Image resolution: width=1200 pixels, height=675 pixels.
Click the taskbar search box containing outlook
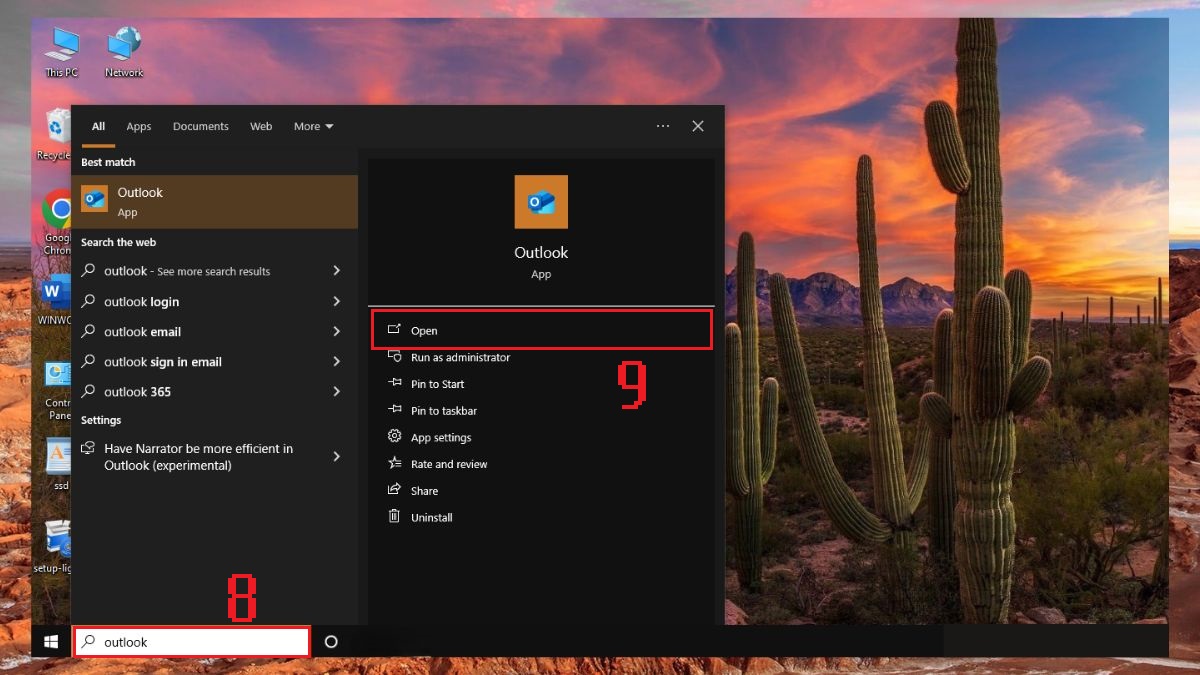192,642
